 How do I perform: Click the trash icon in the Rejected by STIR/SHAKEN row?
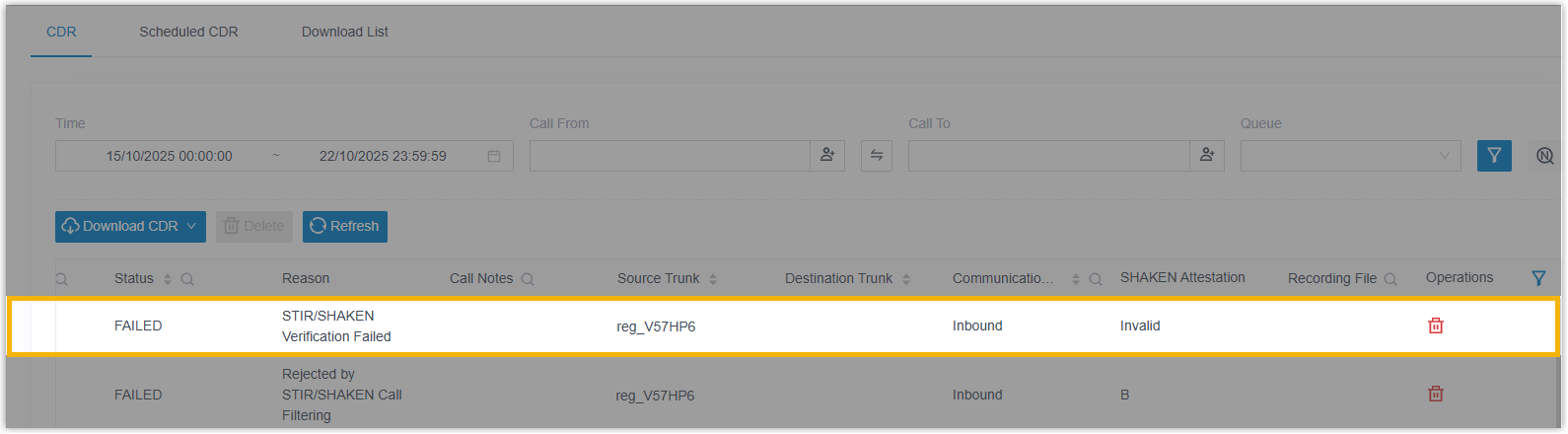[1436, 394]
